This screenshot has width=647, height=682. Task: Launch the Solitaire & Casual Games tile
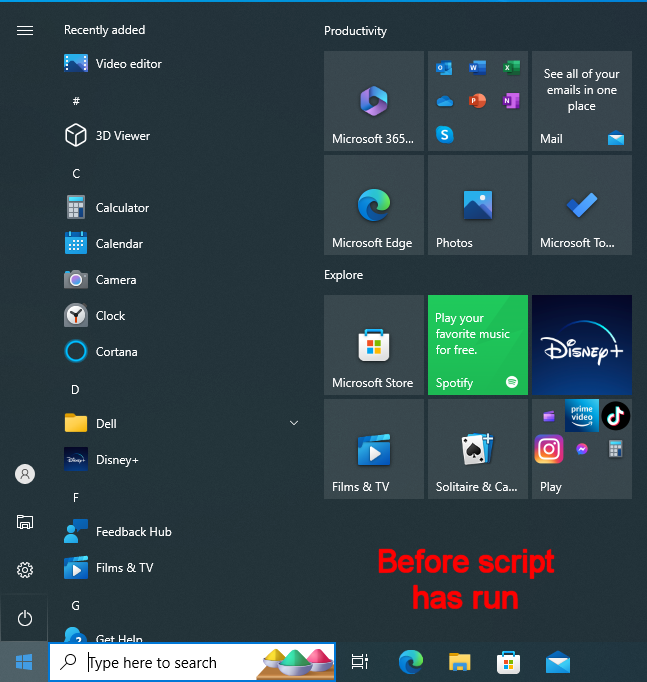[477, 449]
